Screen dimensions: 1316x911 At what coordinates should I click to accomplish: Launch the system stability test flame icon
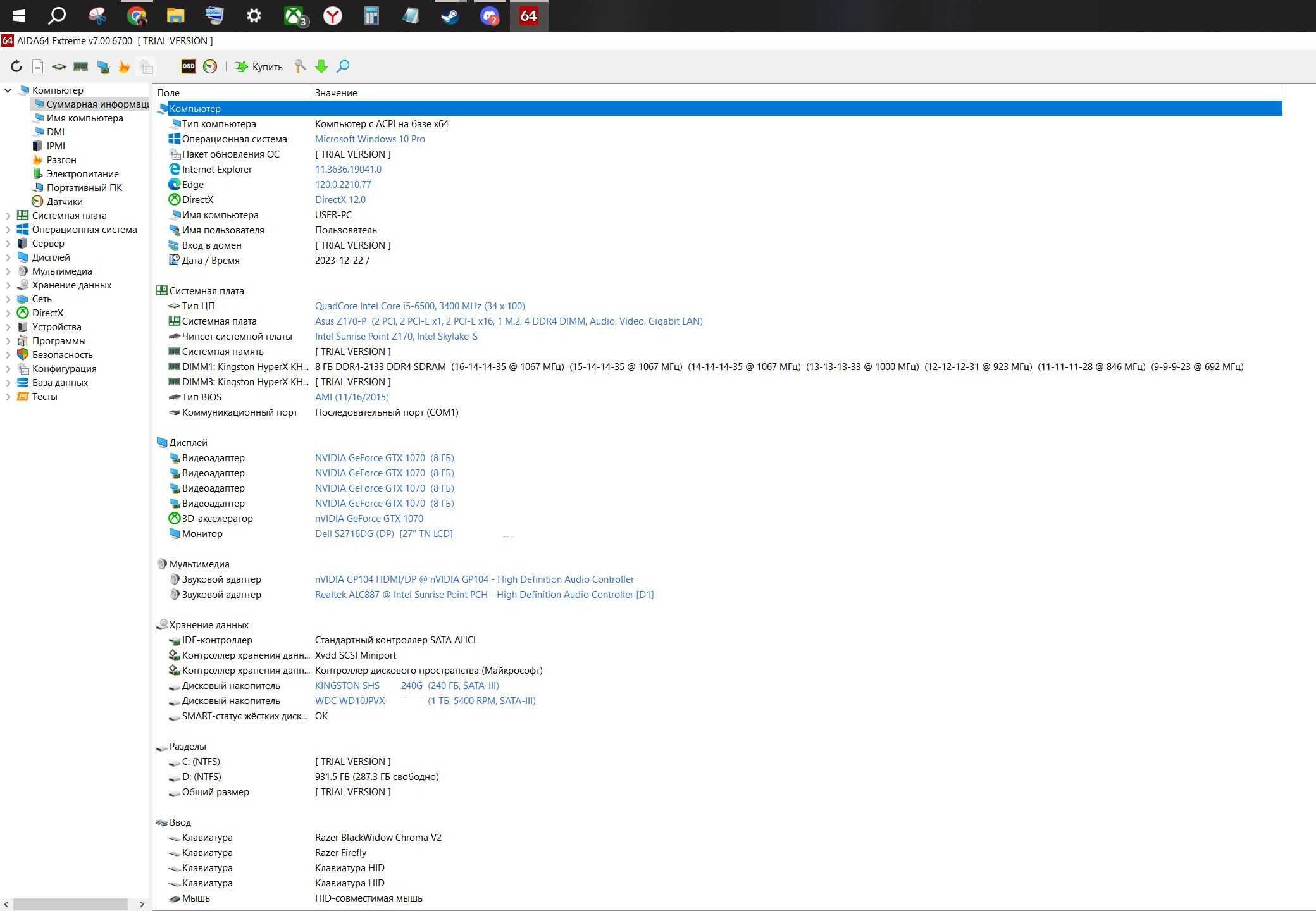(x=124, y=66)
